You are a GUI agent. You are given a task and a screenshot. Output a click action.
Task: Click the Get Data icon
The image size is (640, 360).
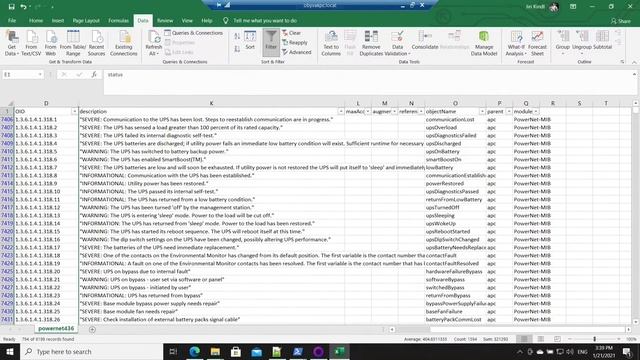(11, 42)
